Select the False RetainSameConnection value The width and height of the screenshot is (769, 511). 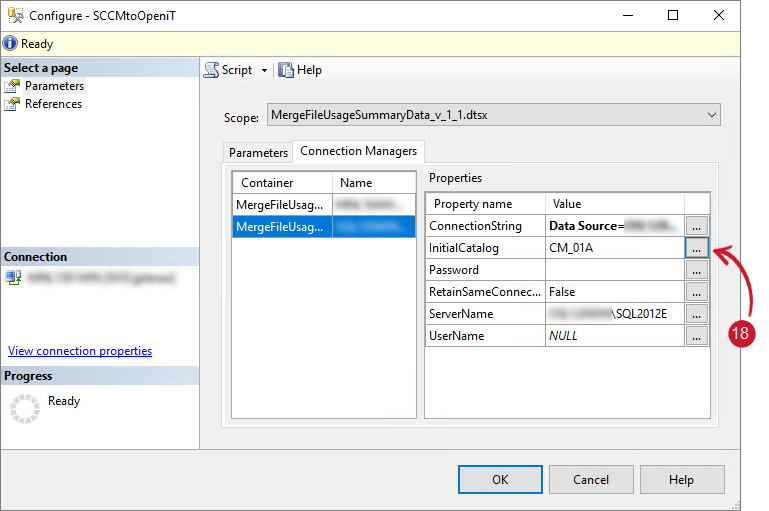coord(615,292)
